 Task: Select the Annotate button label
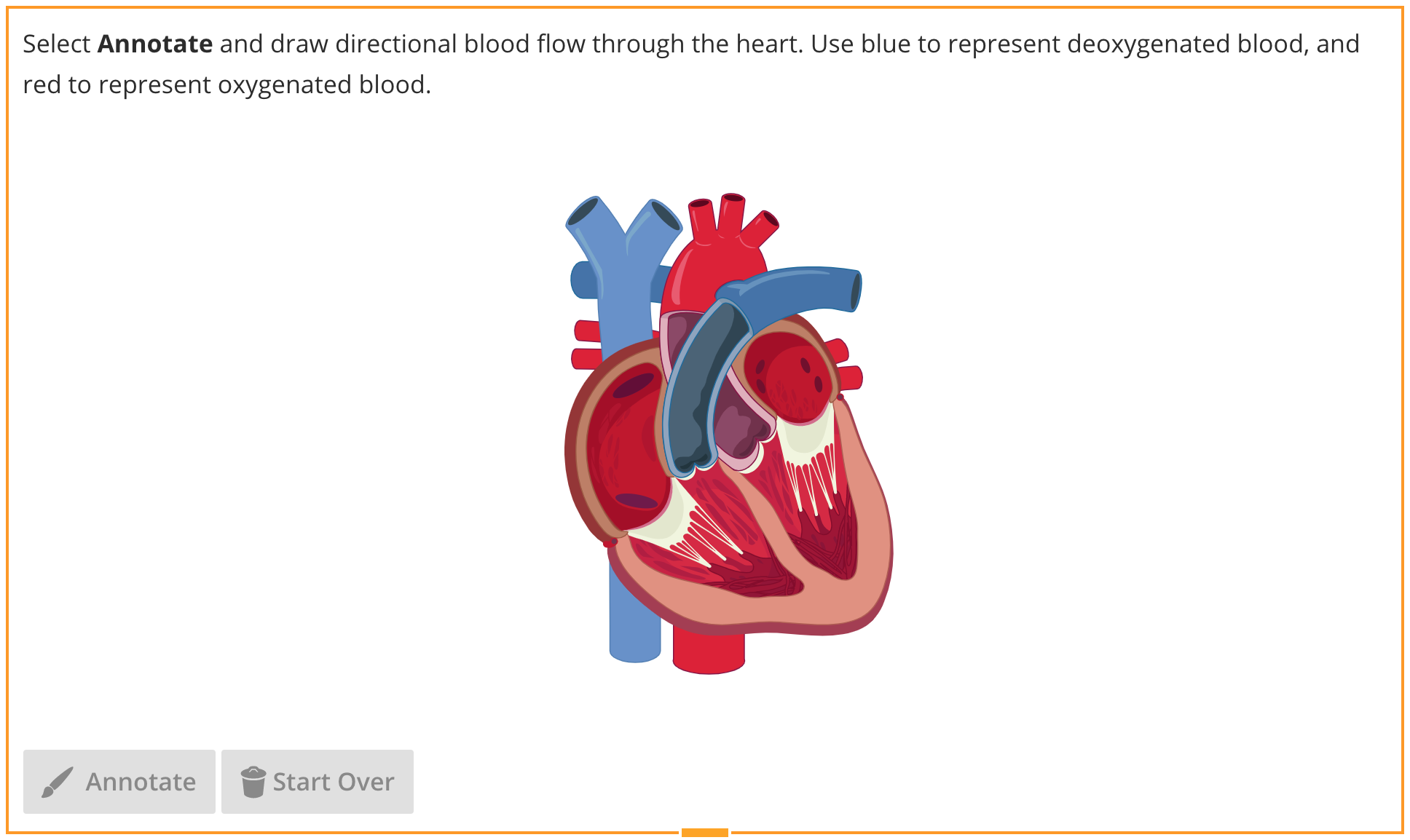pyautogui.click(x=141, y=782)
